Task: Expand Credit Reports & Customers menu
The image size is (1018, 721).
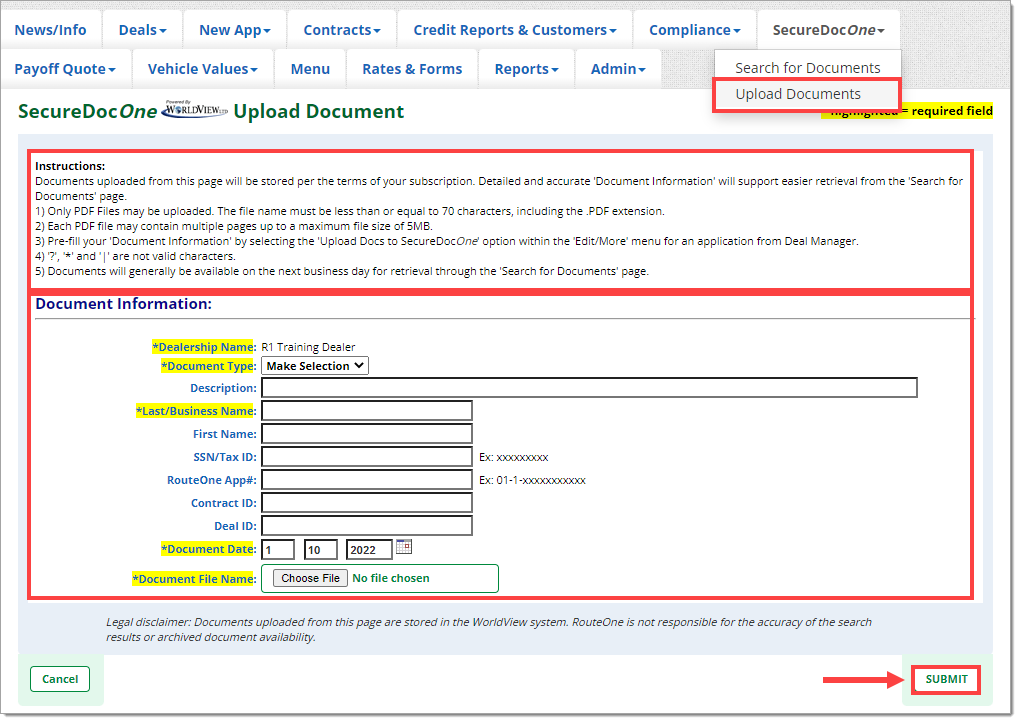Action: coord(514,30)
